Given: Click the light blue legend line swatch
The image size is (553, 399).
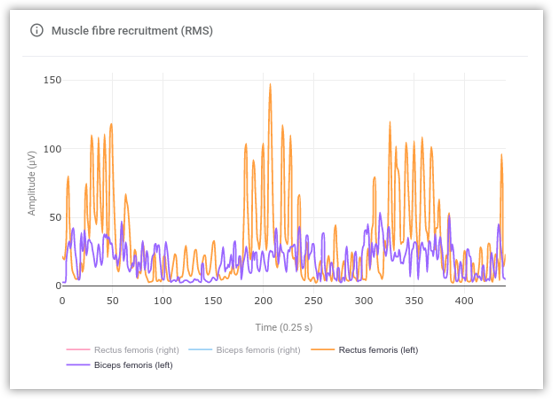Looking at the screenshot, I should tap(200, 350).
